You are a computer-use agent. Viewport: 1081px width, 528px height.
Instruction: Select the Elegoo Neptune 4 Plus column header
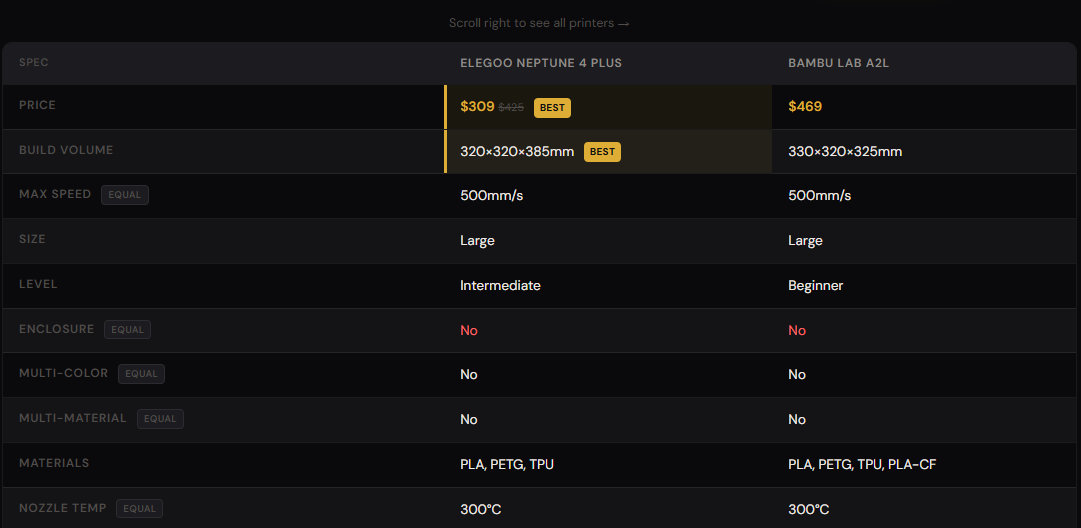(541, 63)
